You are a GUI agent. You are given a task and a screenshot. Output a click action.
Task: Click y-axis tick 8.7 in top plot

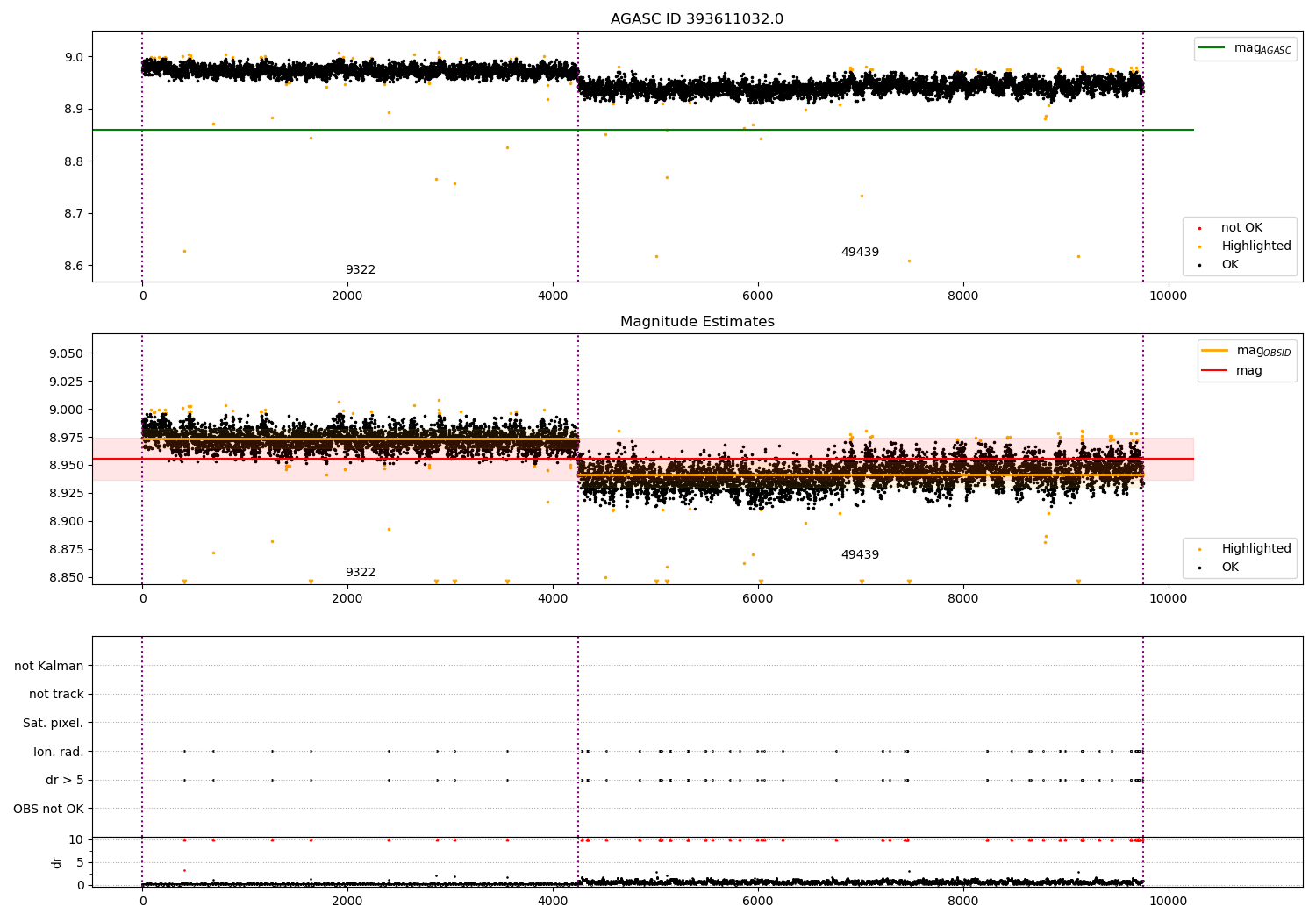(x=73, y=214)
